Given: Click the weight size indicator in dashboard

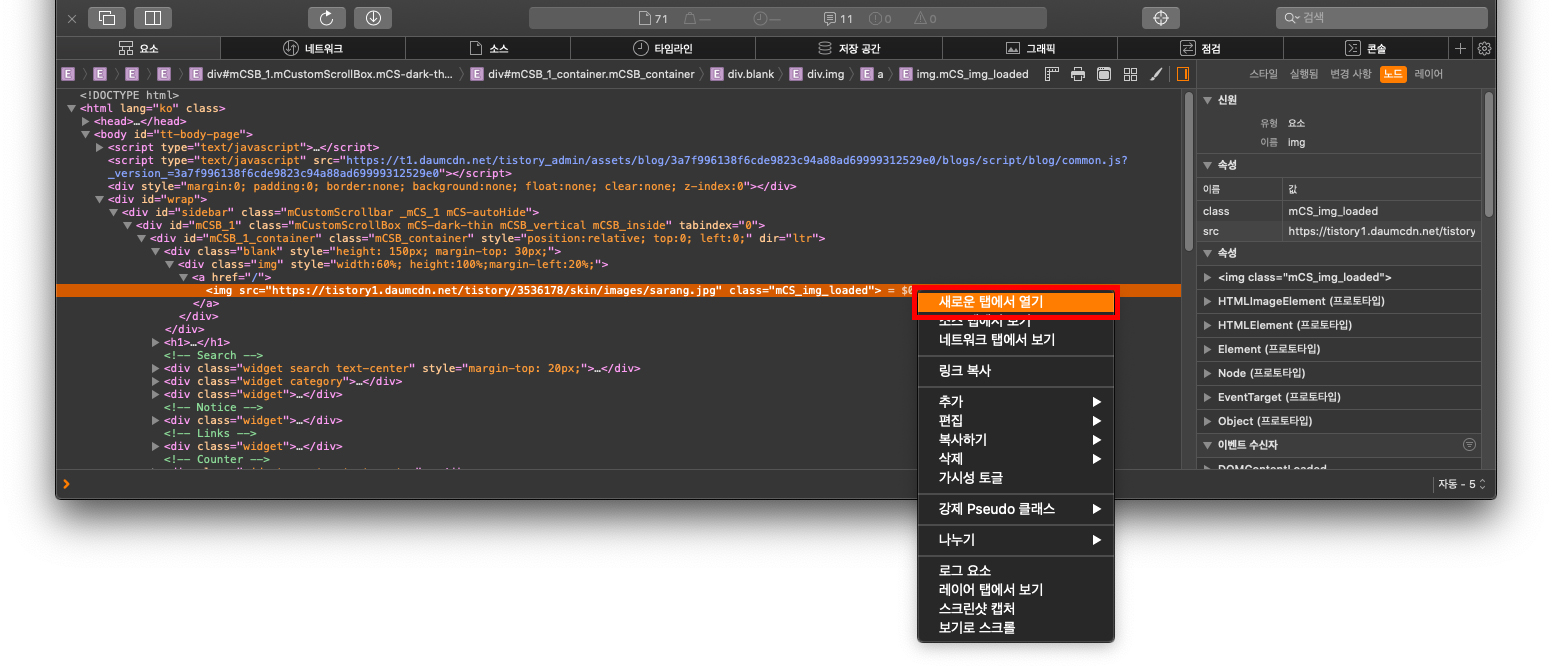Looking at the screenshot, I should tap(697, 18).
